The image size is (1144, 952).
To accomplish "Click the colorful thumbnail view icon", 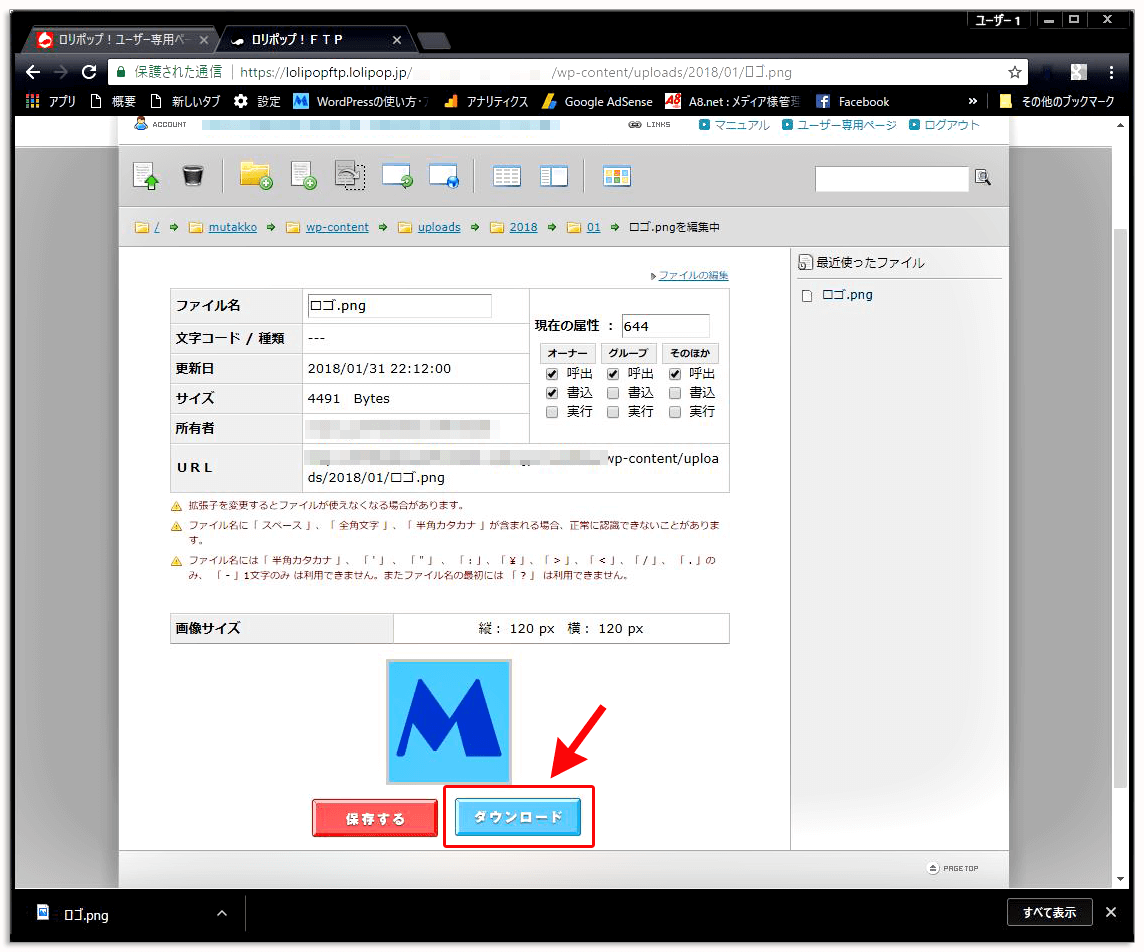I will click(617, 177).
